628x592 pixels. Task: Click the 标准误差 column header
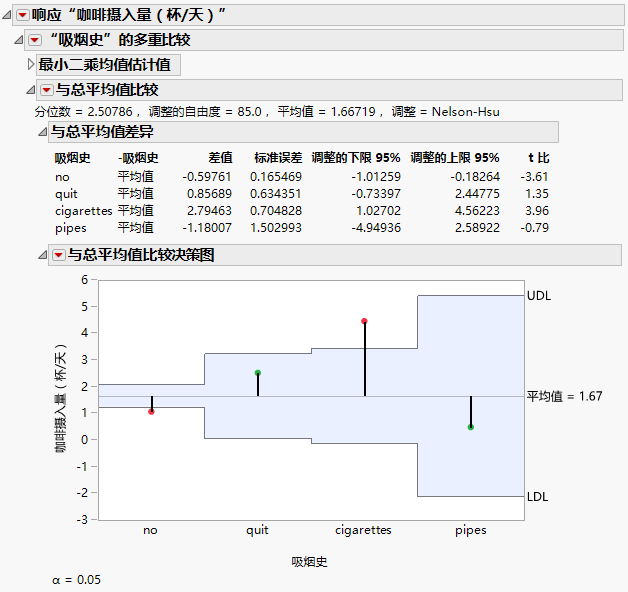point(278,158)
